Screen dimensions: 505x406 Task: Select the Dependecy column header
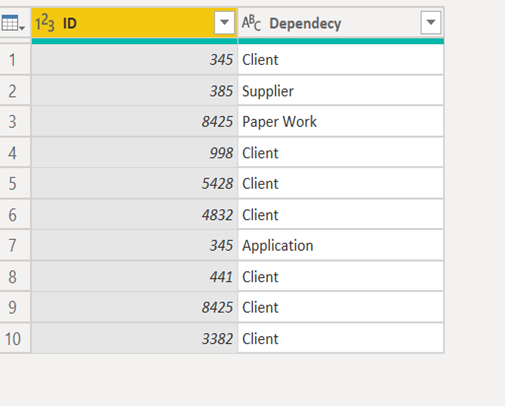[341, 23]
